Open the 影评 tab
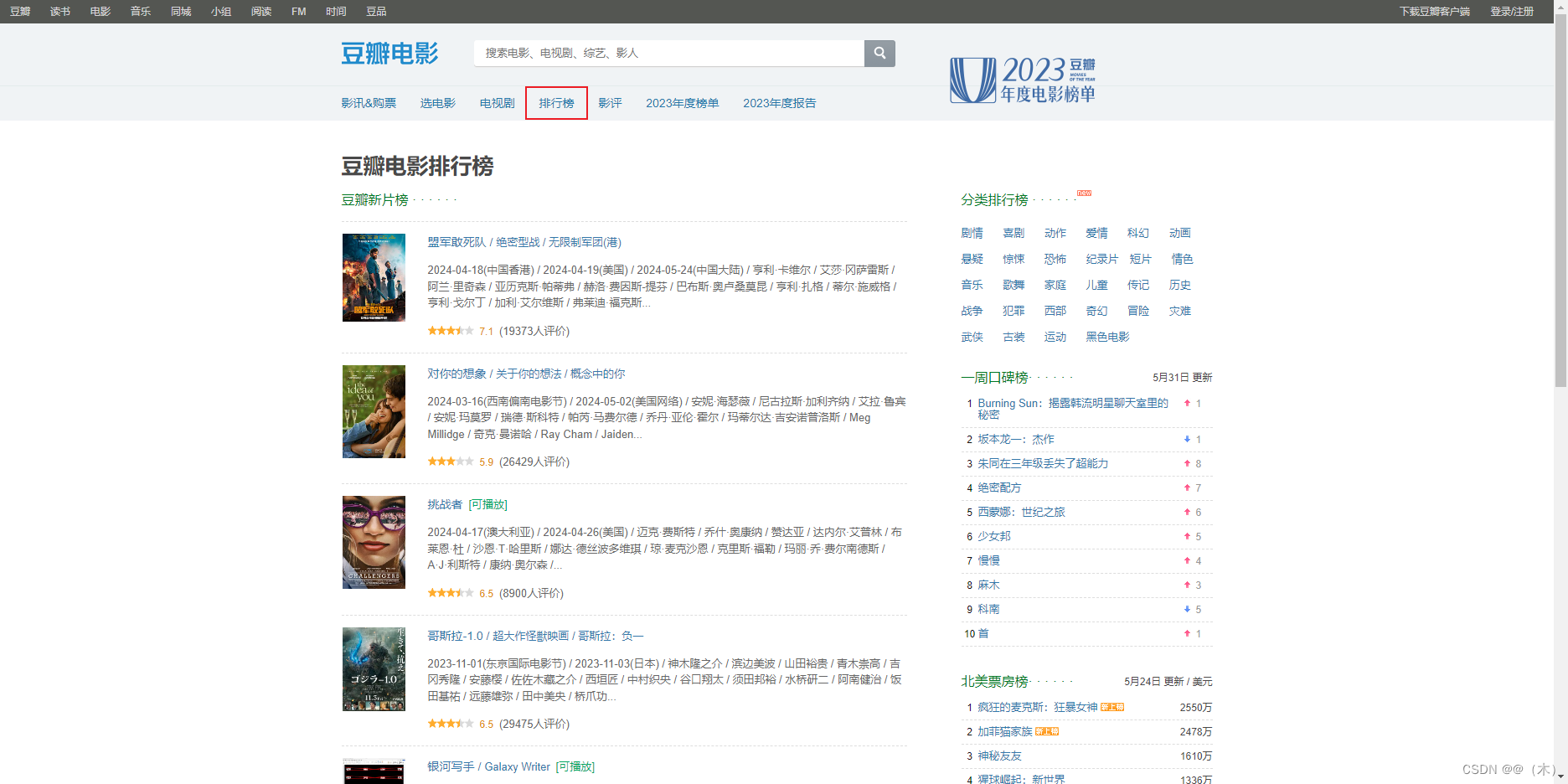This screenshot has width=1568, height=784. coord(611,103)
